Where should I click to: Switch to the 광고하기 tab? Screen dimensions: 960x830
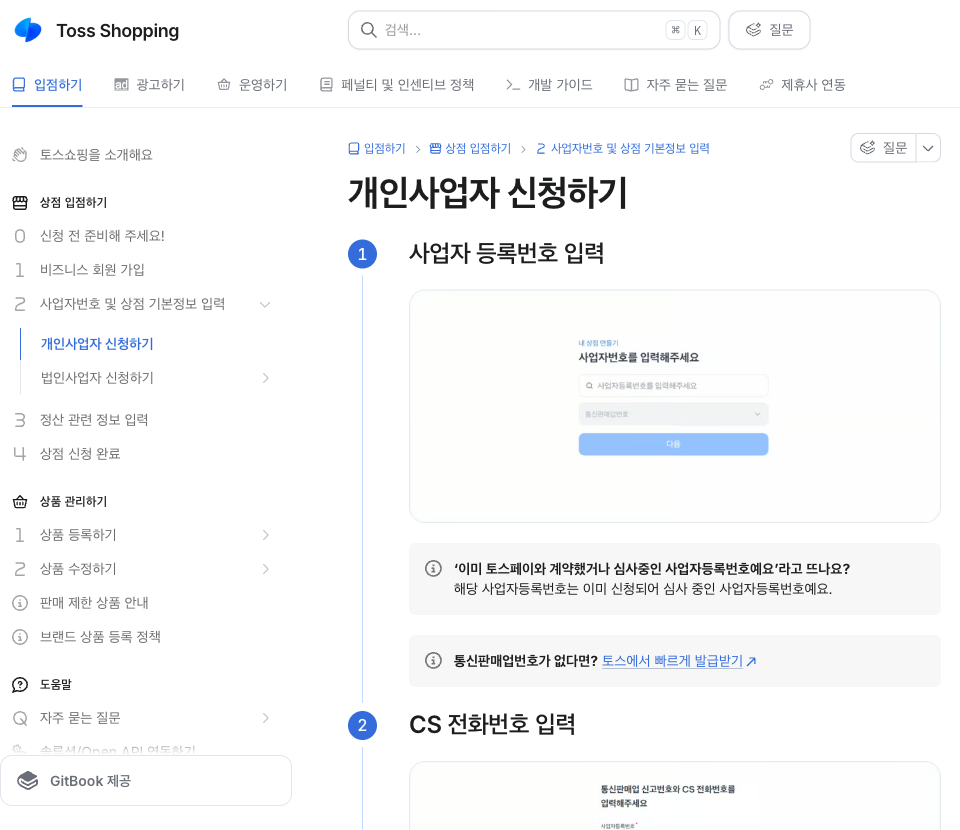pyautogui.click(x=149, y=84)
